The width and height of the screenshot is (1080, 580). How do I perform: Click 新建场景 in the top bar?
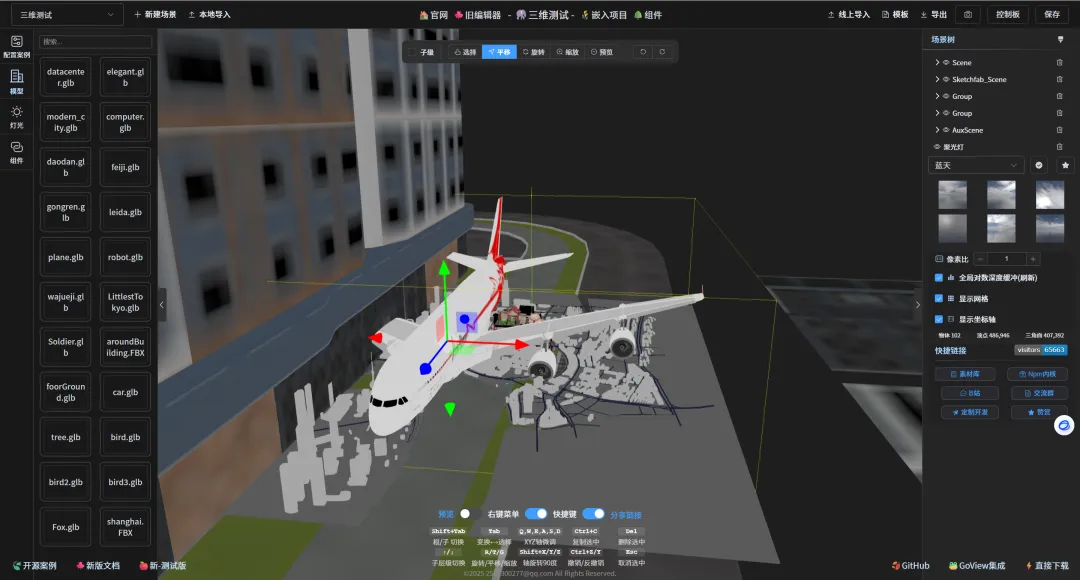click(x=155, y=14)
